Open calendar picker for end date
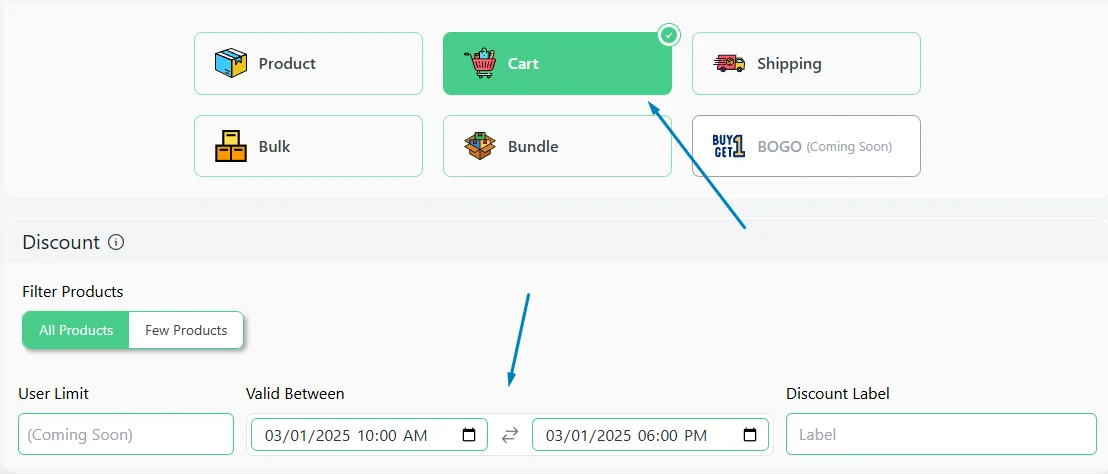Image resolution: width=1108 pixels, height=474 pixels. 750,435
